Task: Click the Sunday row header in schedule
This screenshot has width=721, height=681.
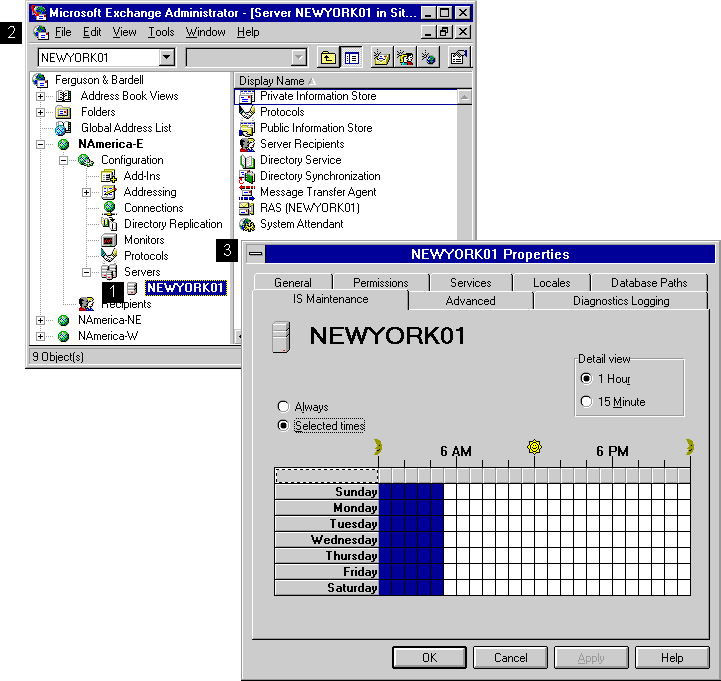Action: (326, 492)
